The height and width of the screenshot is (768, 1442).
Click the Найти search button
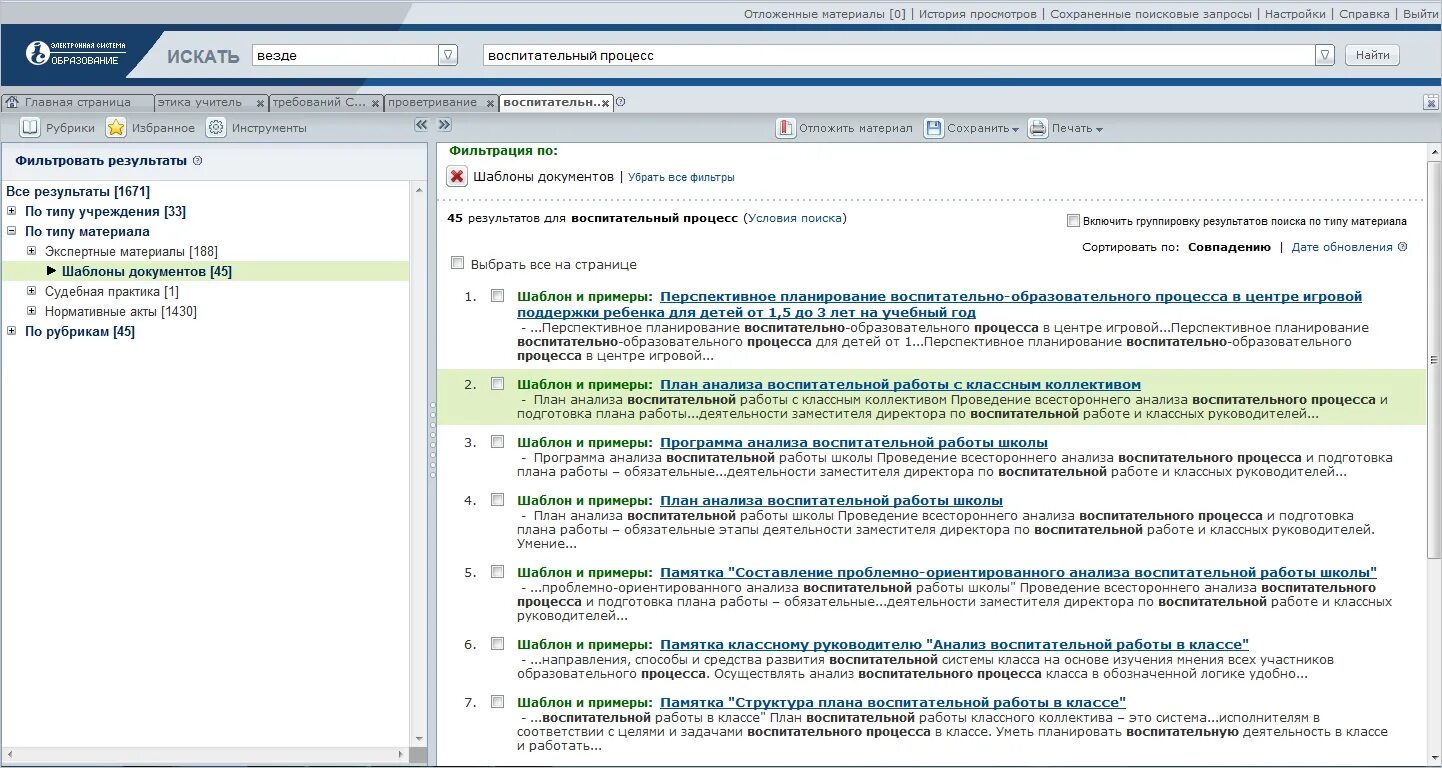coord(1372,55)
